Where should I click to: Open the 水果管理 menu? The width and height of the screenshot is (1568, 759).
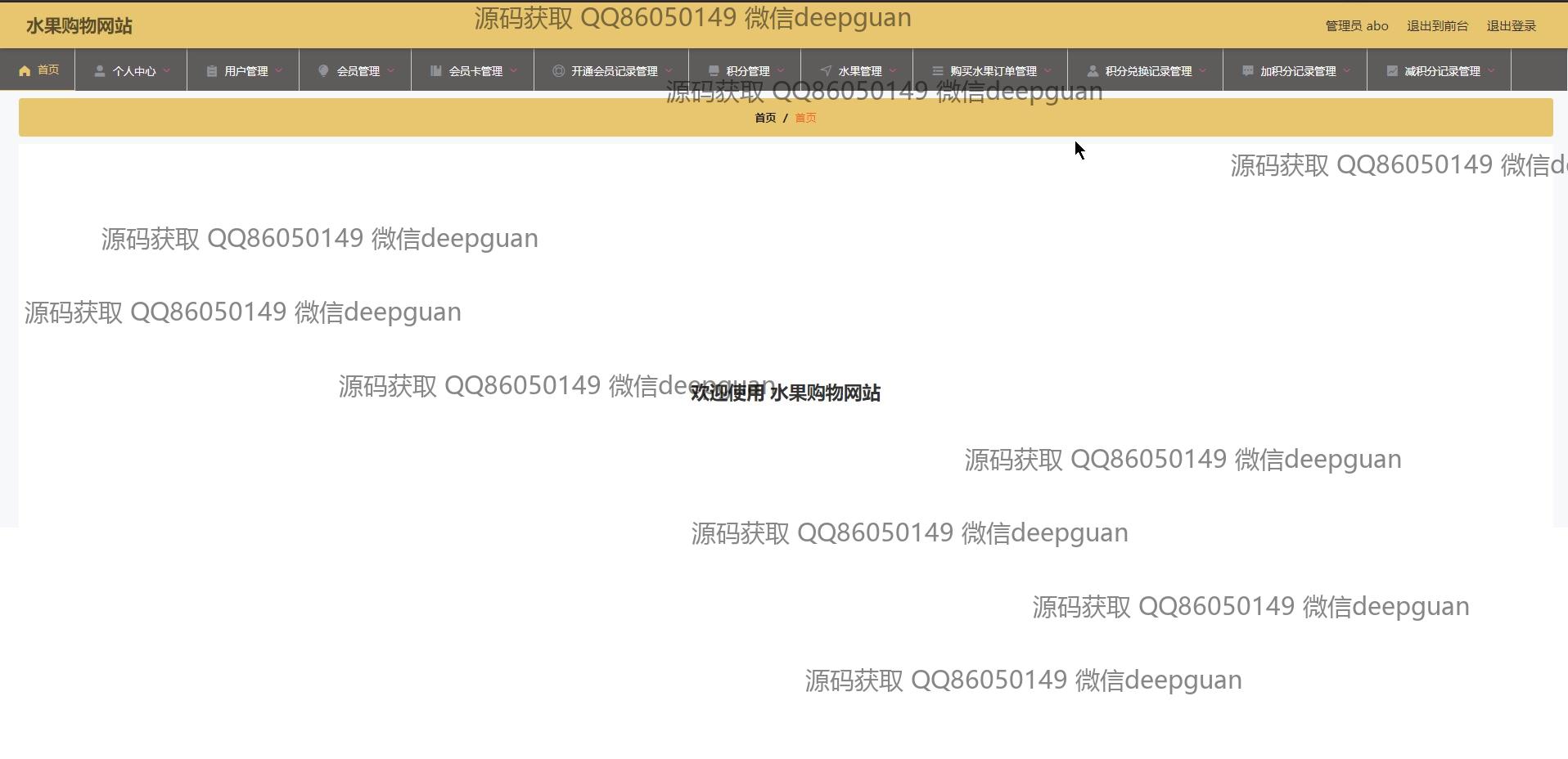tap(859, 71)
